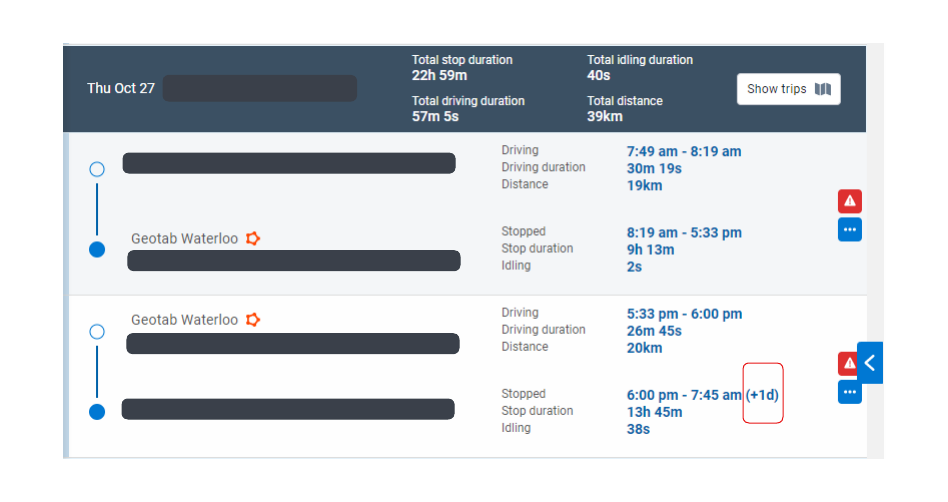
Task: Select the filled stop marker of the 8:19 am stop
Action: [97, 249]
